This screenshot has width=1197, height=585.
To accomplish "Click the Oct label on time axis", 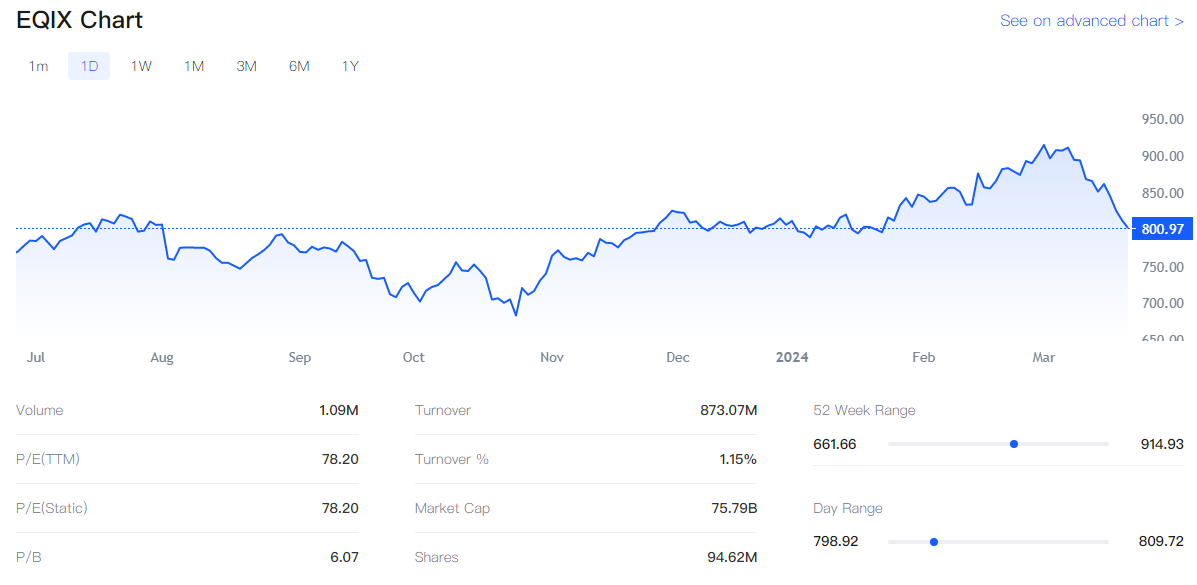I will 413,357.
